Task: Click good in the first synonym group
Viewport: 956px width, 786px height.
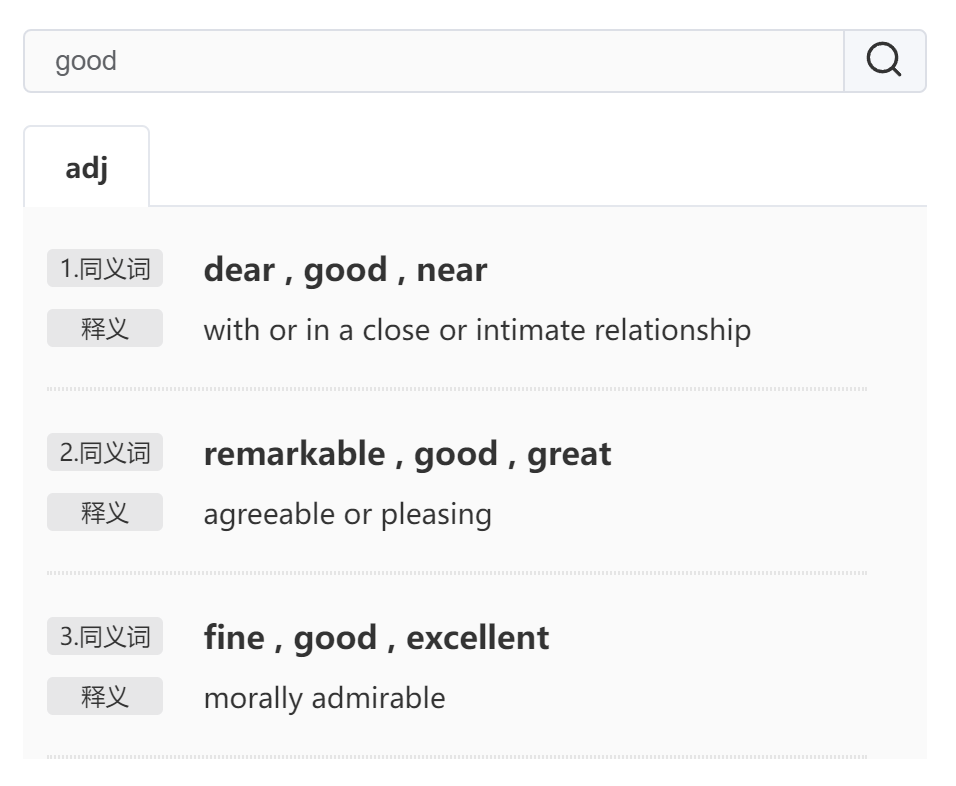Action: click(x=345, y=271)
